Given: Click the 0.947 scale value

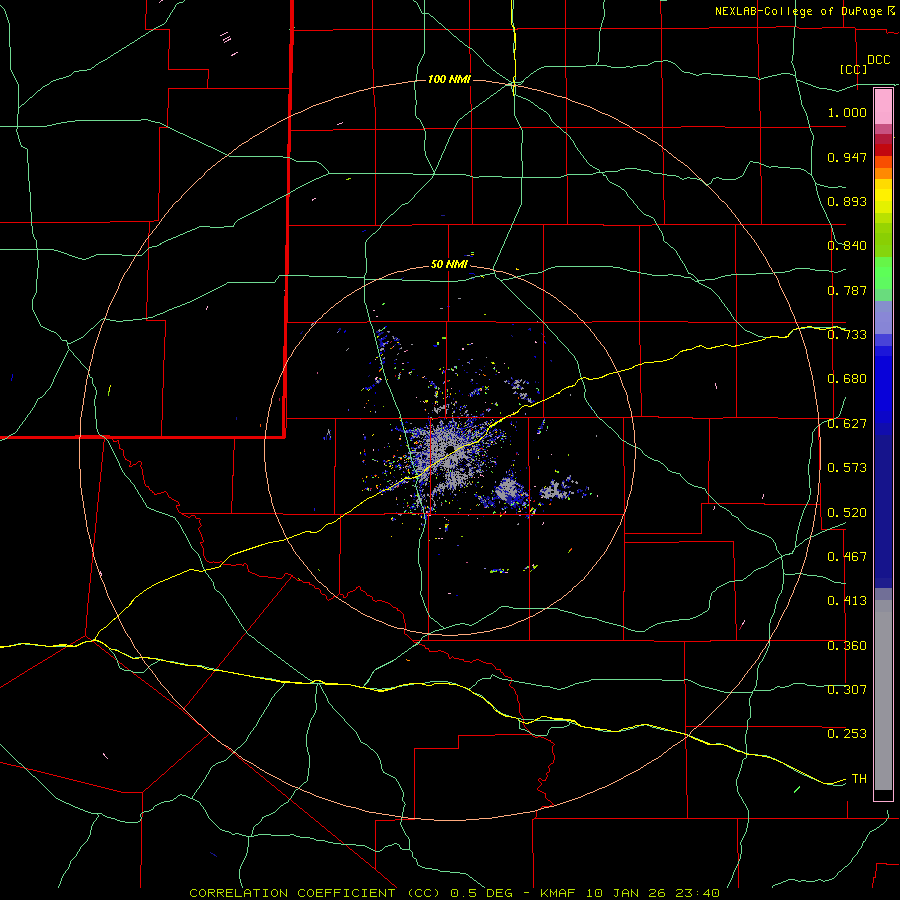Looking at the screenshot, I should [847, 157].
